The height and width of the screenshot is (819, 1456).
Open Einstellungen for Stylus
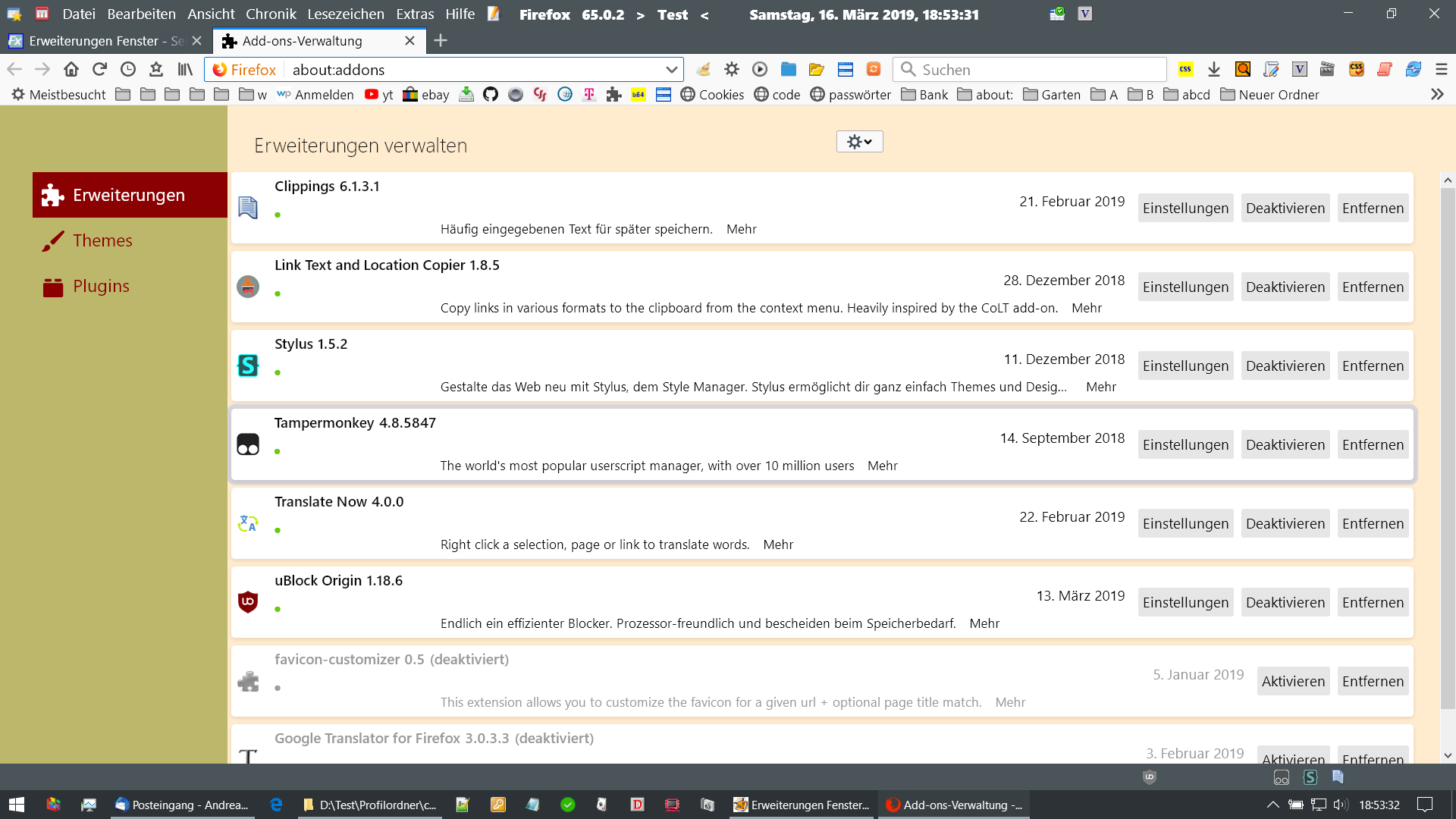pos(1185,366)
